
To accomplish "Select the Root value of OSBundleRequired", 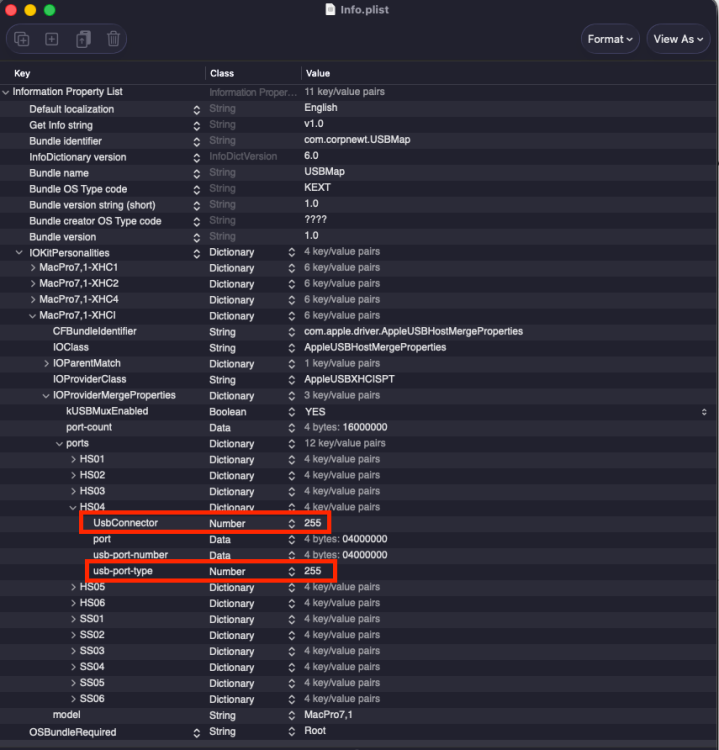I will click(315, 731).
